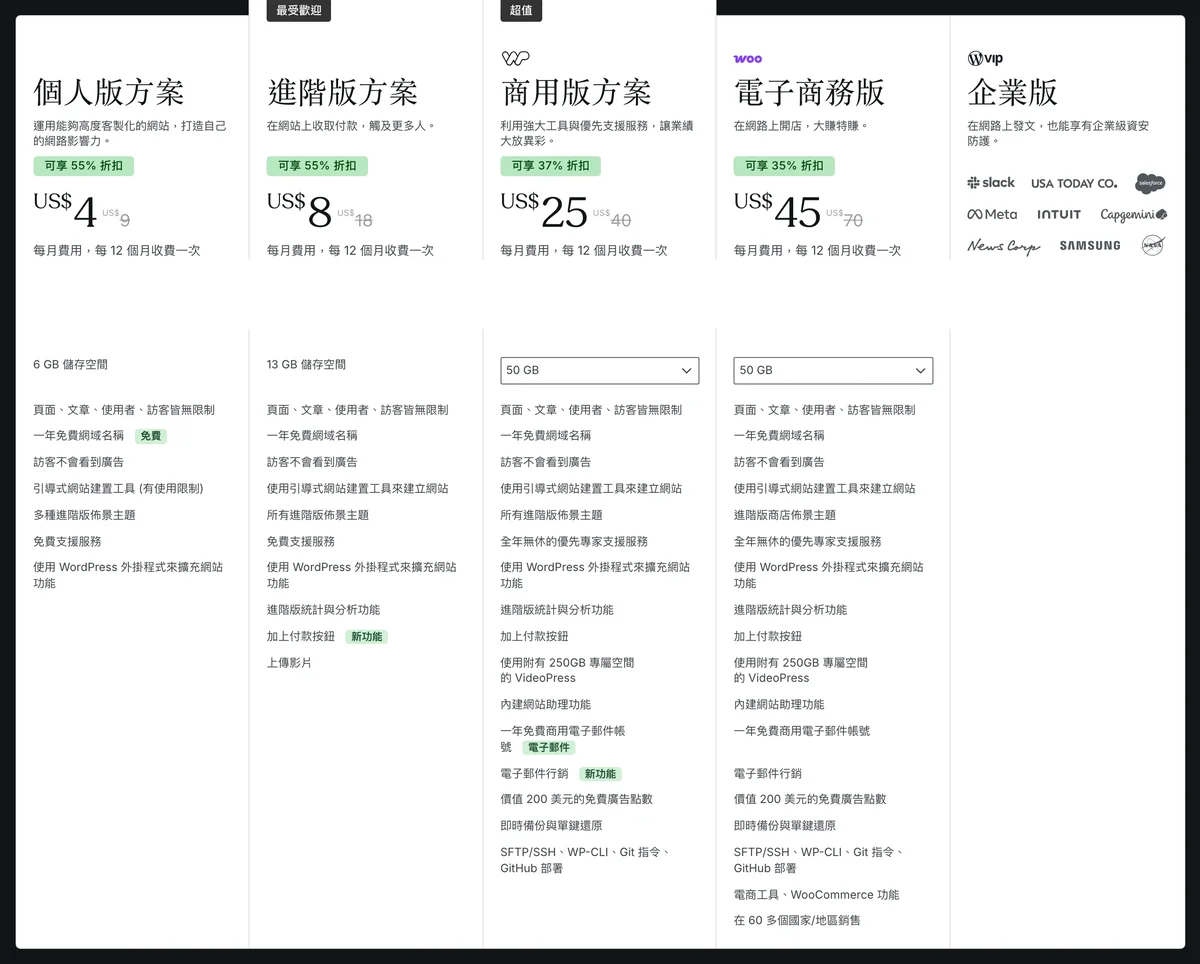Click the 上傳影片 feature
Viewport: 1200px width, 964px height.
tap(289, 662)
